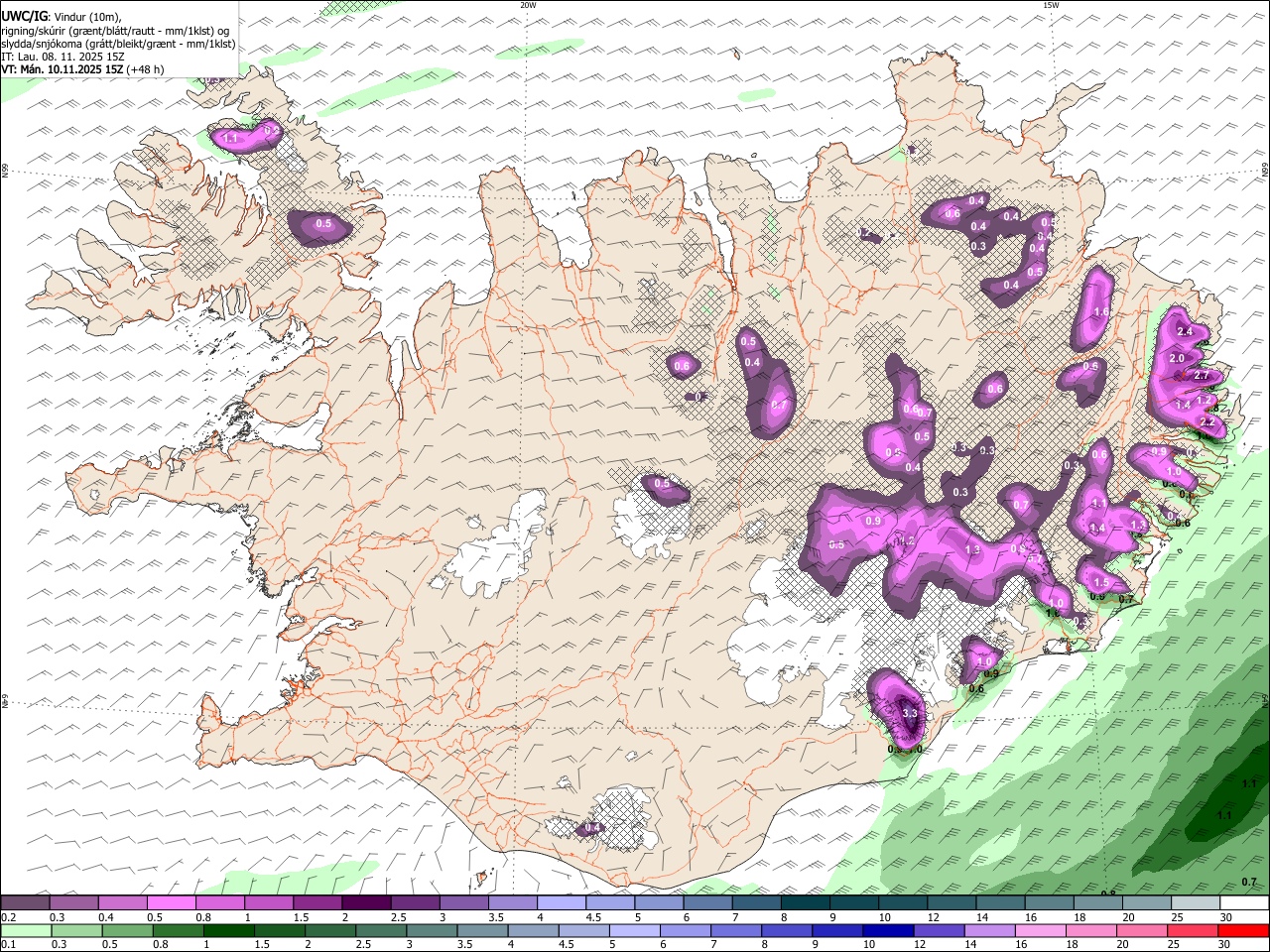This screenshot has width=1270, height=952.
Task: Click the 2.4 precipitation value on the map
Action: tap(1184, 331)
